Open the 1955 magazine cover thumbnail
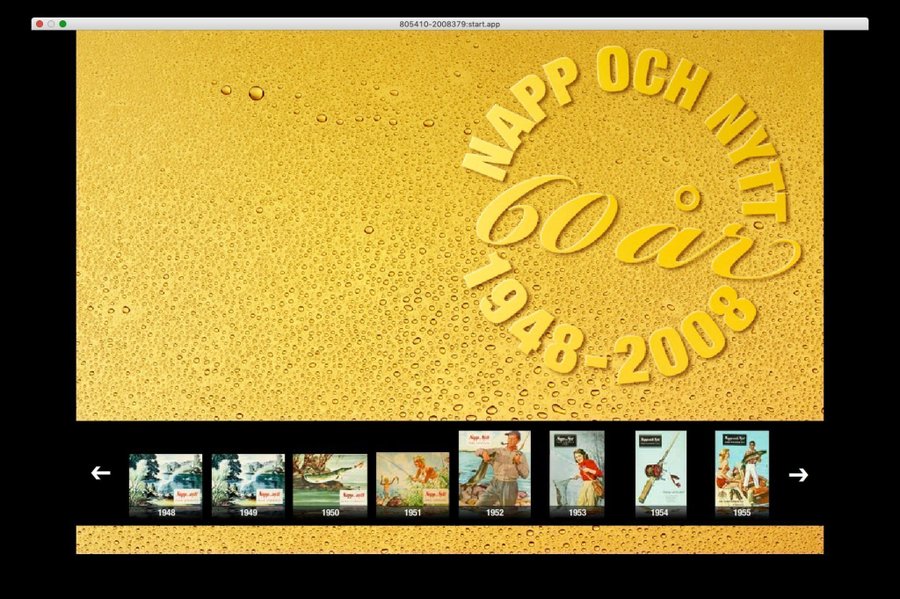Screen dimensions: 900x599 coord(742,474)
